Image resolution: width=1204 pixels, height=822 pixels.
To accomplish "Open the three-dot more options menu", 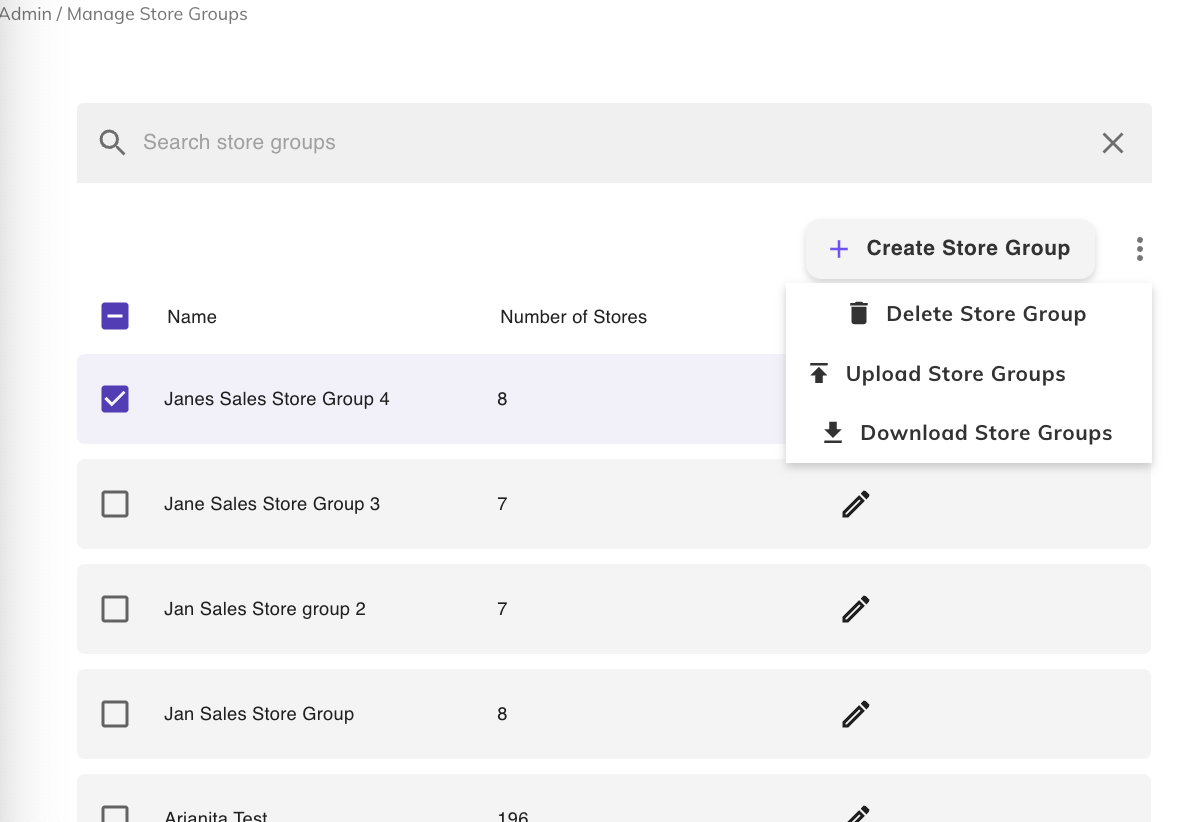I will 1139,249.
